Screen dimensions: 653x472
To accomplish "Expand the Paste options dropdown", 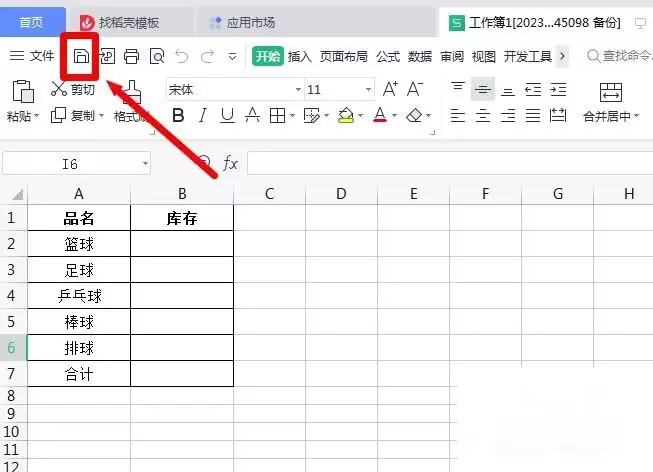I will (37, 115).
